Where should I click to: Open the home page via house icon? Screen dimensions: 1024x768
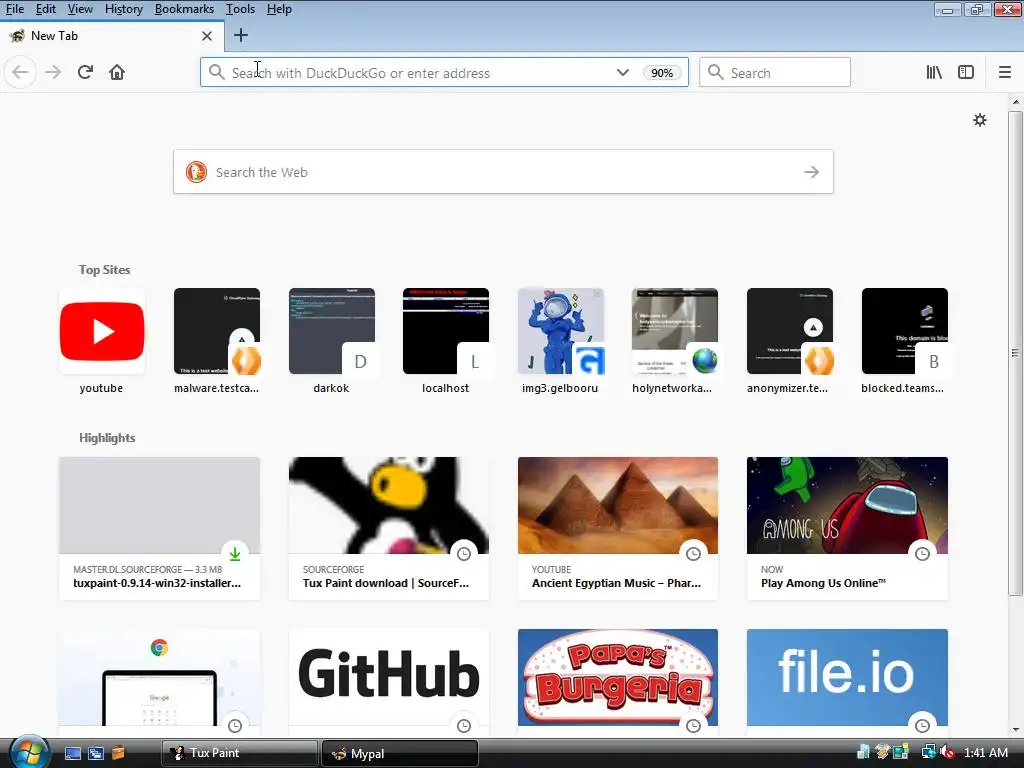(x=117, y=72)
